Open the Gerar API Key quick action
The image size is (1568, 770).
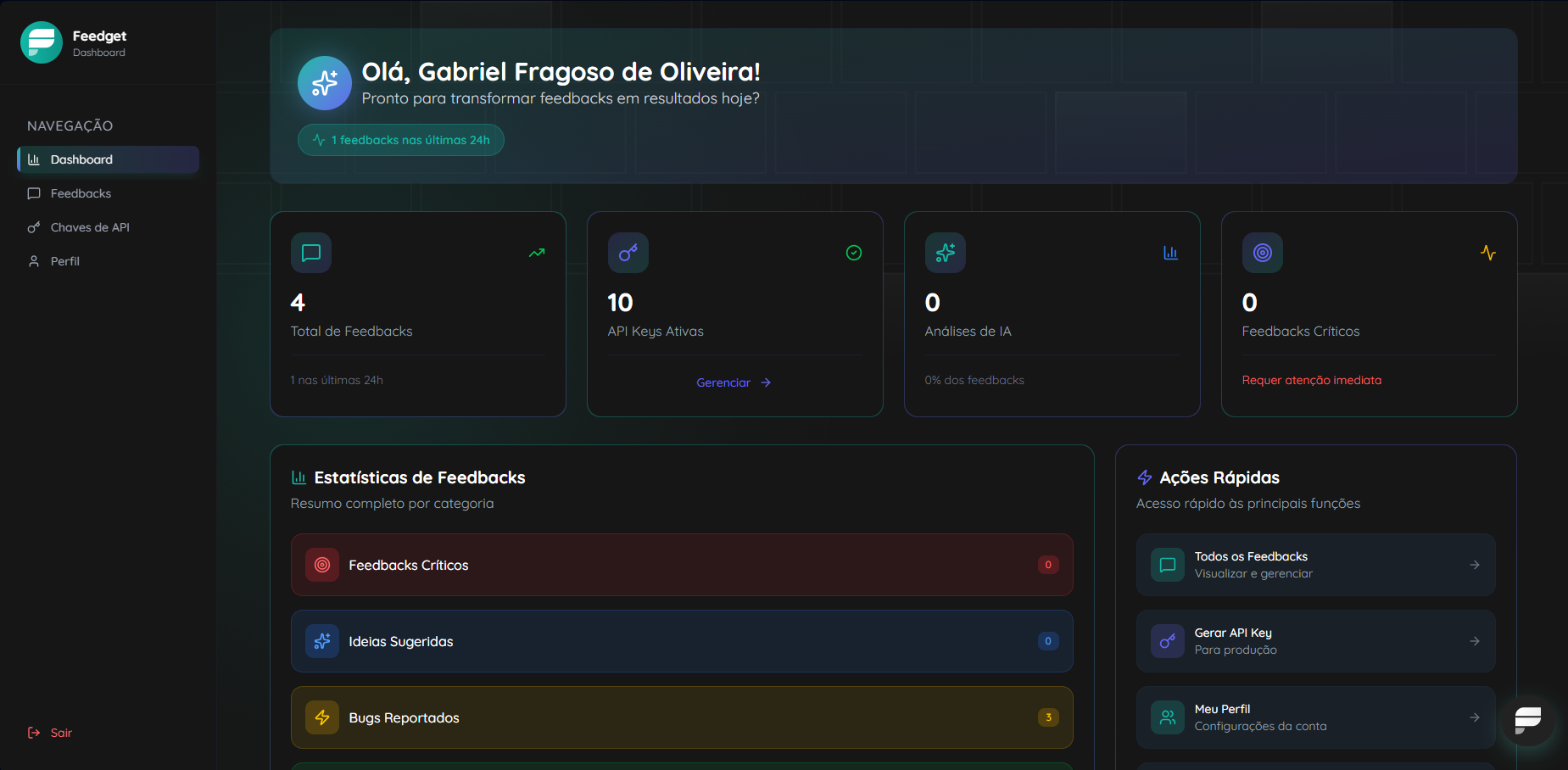1316,641
